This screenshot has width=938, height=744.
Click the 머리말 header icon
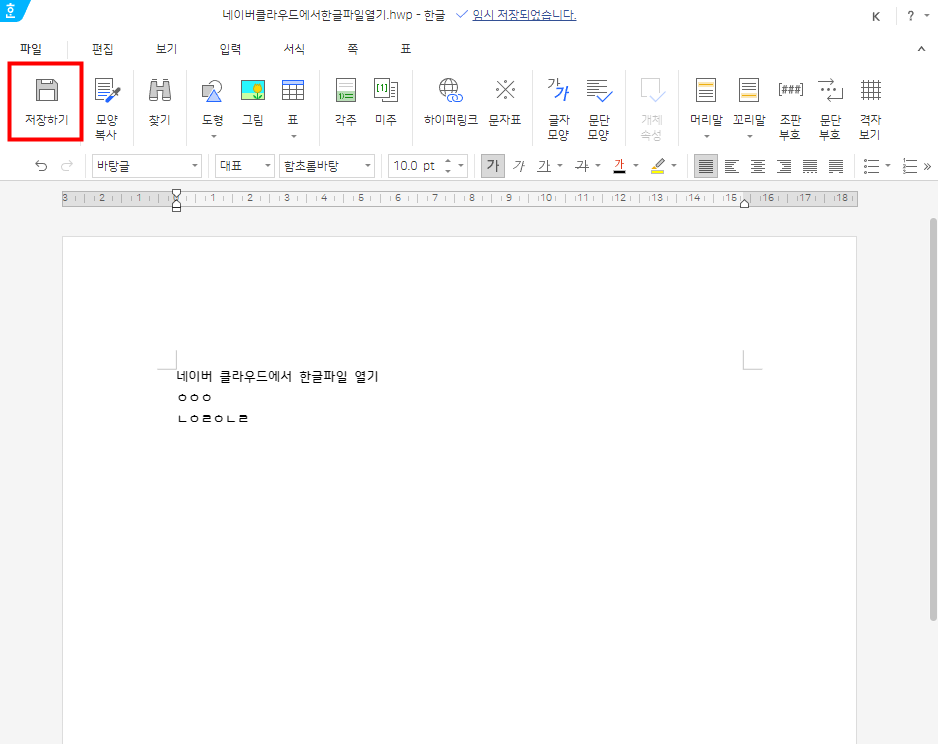(x=706, y=90)
